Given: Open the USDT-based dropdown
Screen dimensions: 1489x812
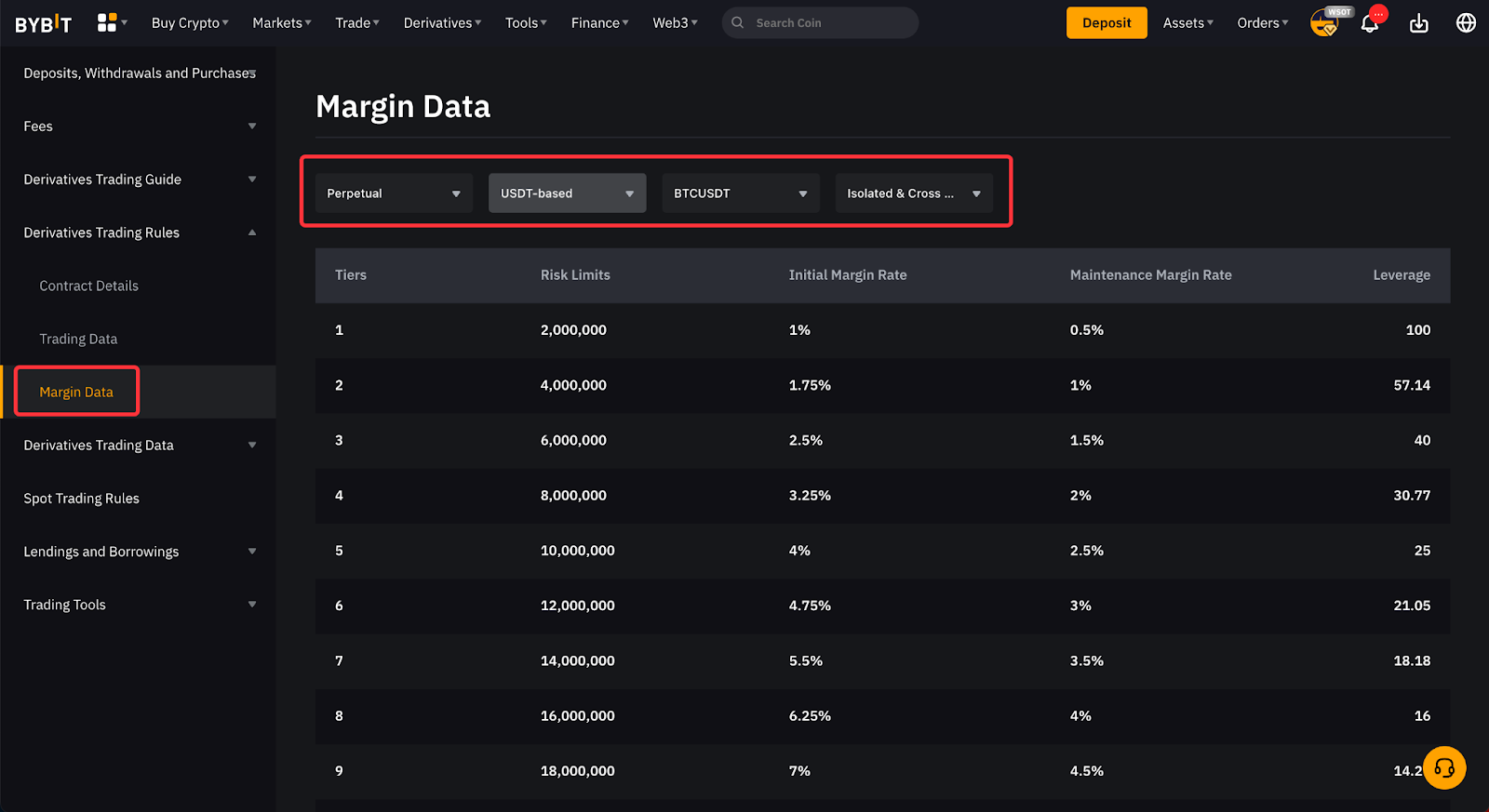Looking at the screenshot, I should pos(567,193).
